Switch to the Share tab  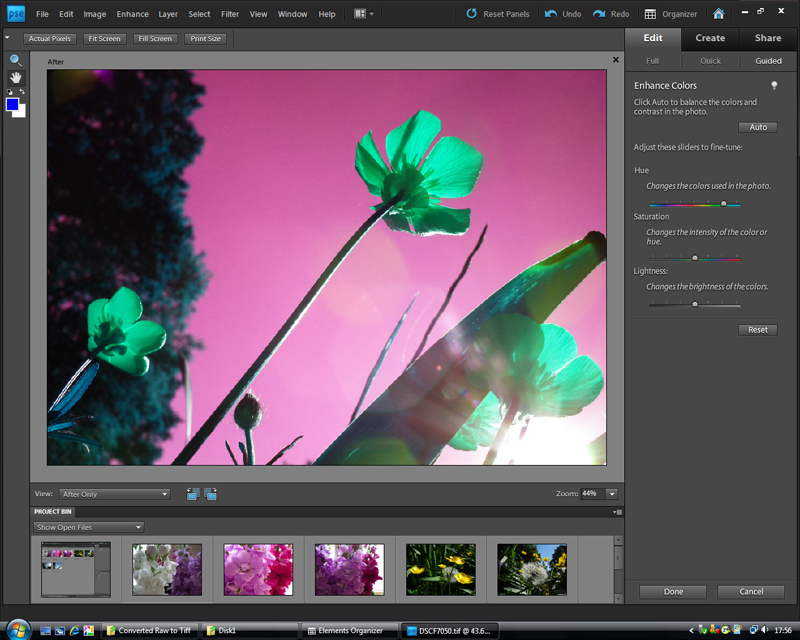(x=768, y=38)
